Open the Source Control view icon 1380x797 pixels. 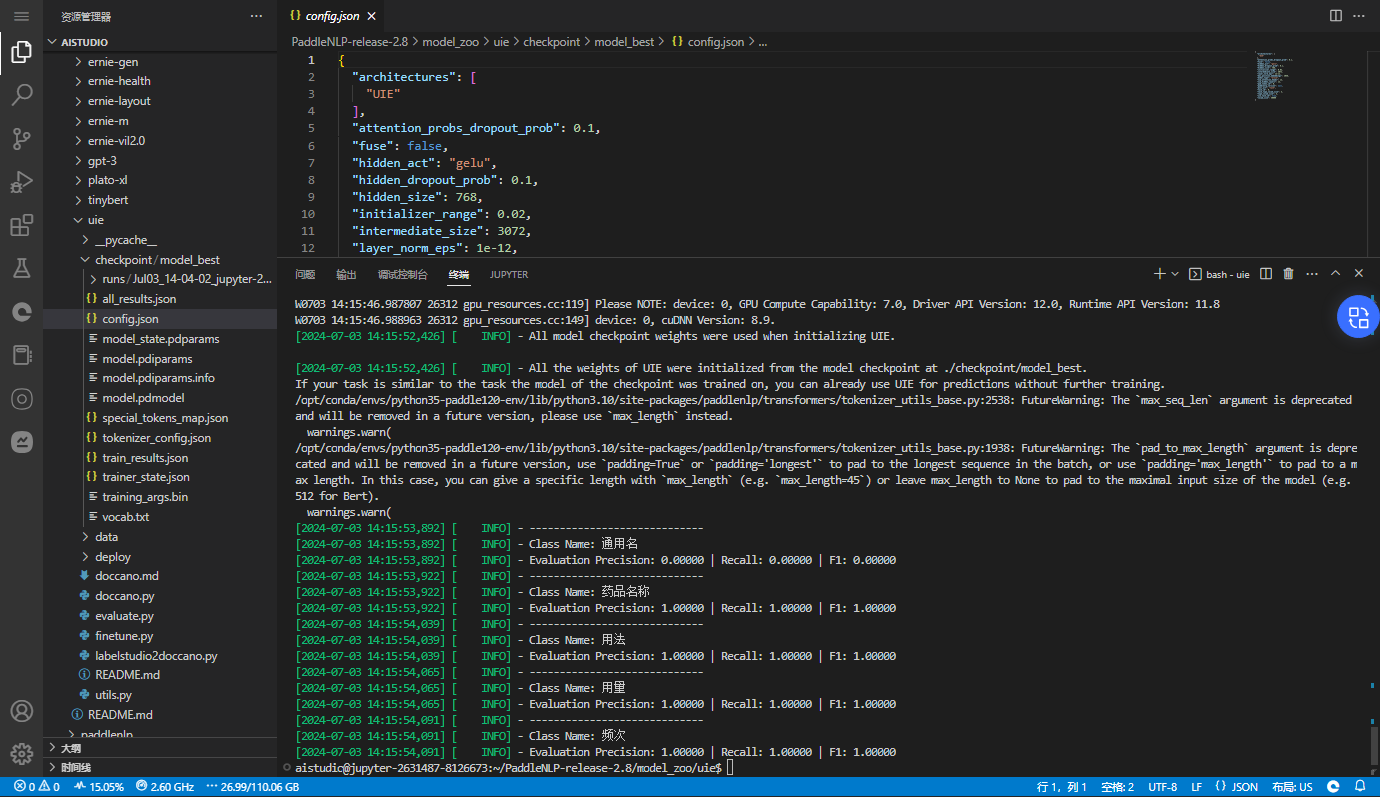[x=21, y=139]
